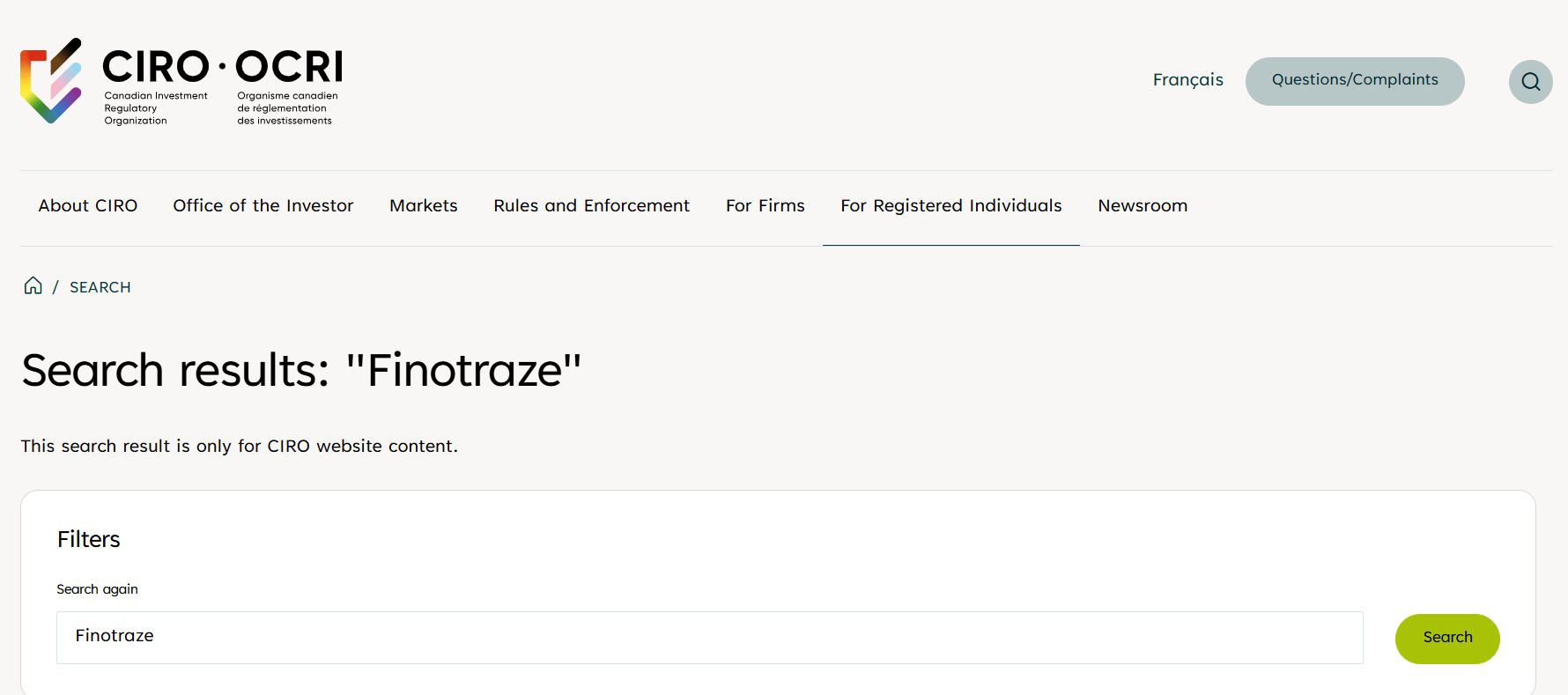Open the Newsroom menu
This screenshot has width=1568, height=695.
[x=1143, y=206]
